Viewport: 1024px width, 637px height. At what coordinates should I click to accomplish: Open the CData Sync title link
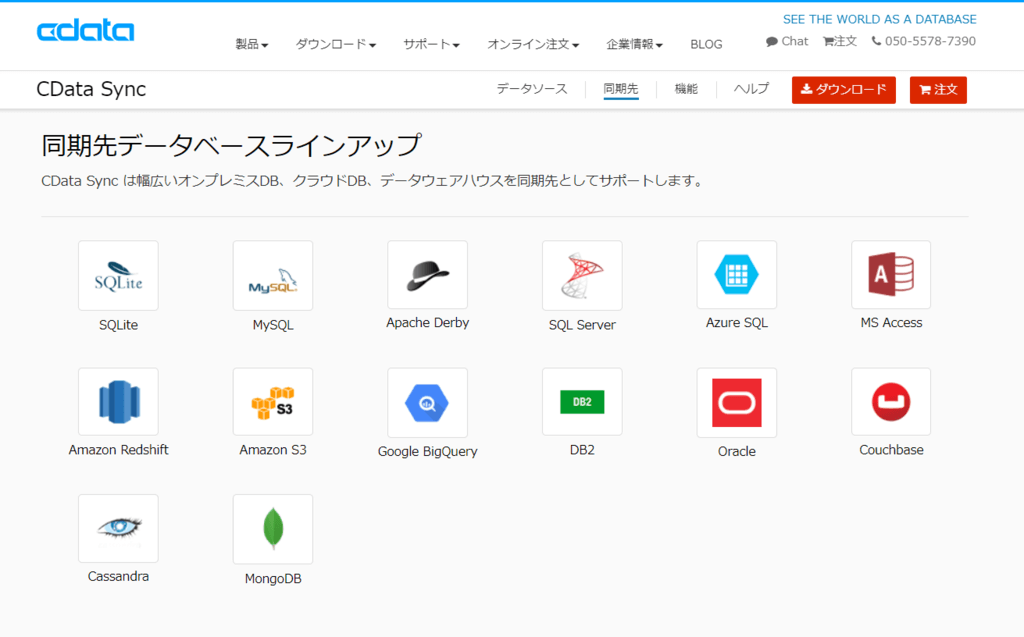[91, 89]
